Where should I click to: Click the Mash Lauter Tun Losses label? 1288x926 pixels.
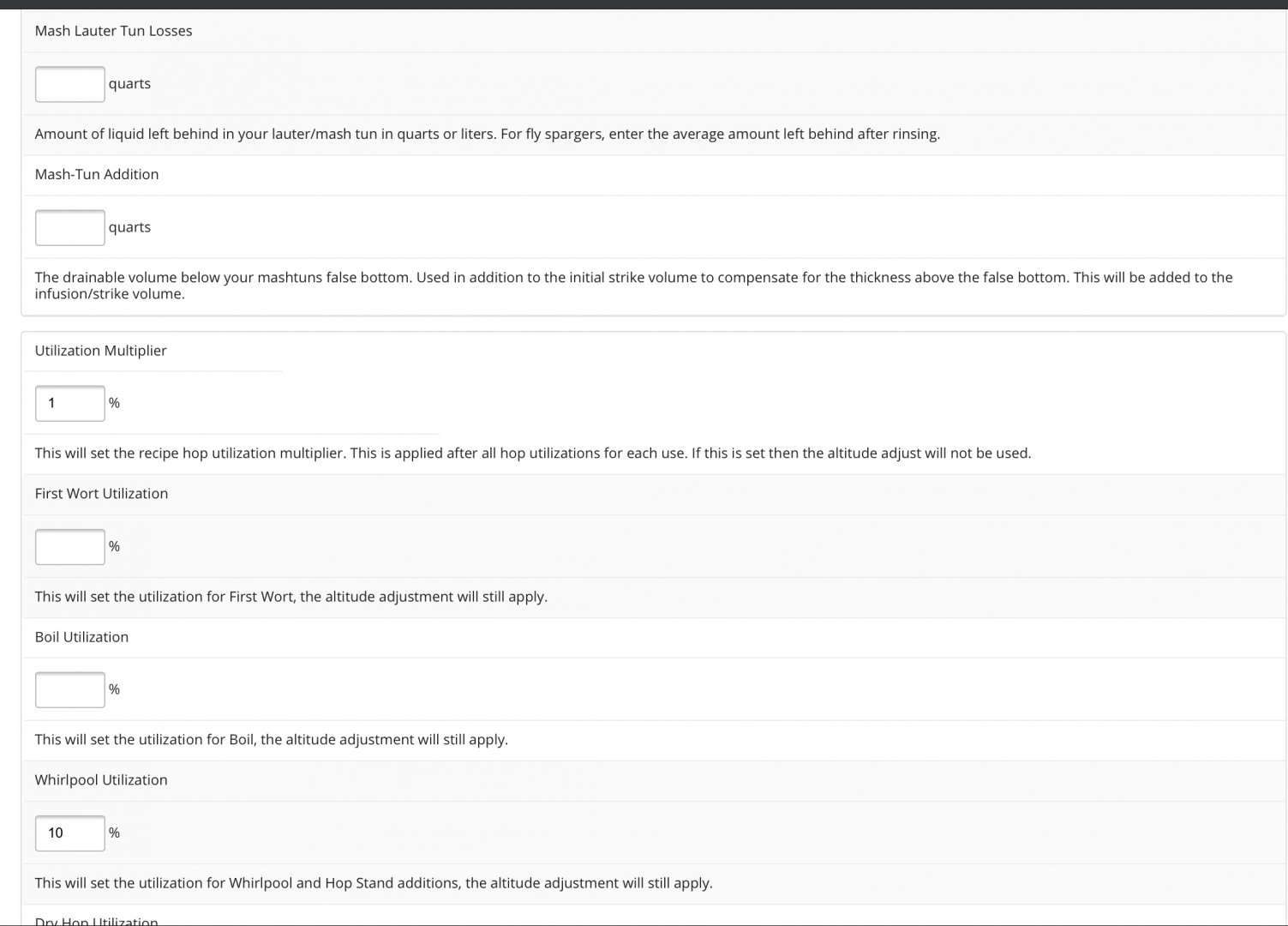click(113, 31)
